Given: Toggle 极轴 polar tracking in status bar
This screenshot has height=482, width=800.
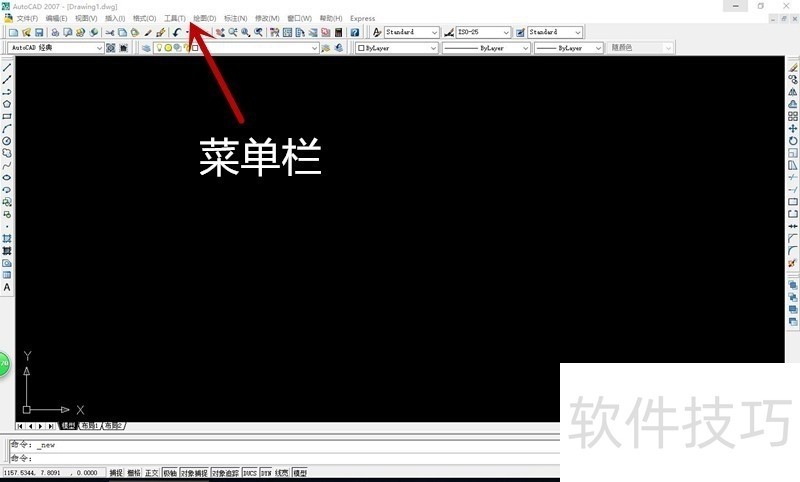Looking at the screenshot, I should tap(170, 473).
